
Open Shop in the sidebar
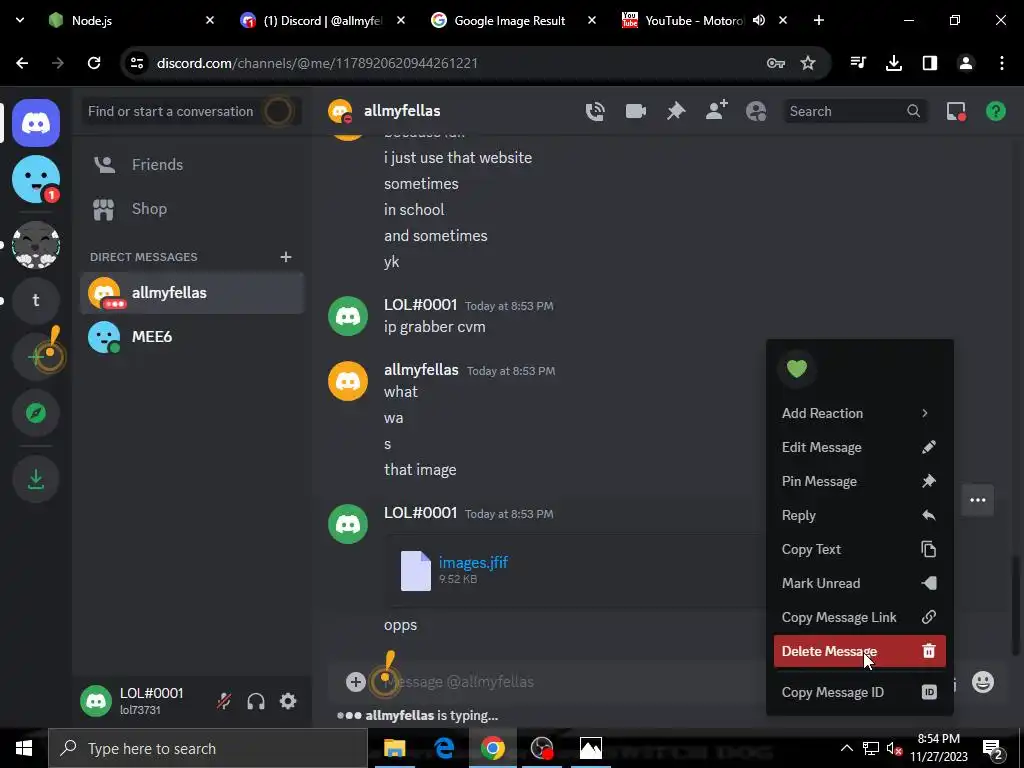[x=192, y=209]
